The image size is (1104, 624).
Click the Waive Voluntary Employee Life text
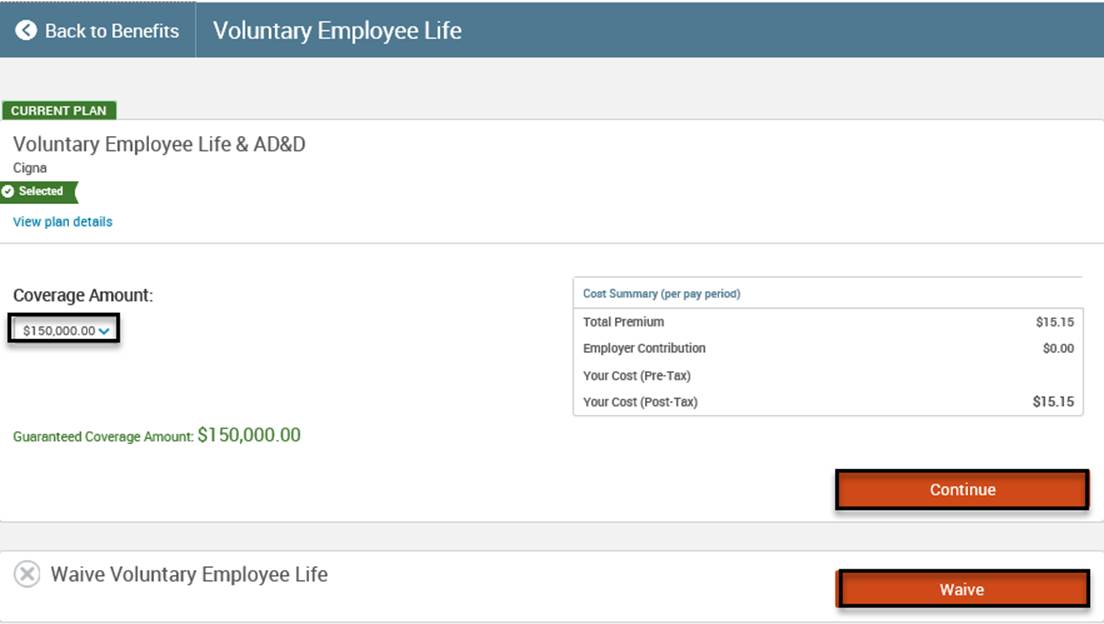[189, 574]
